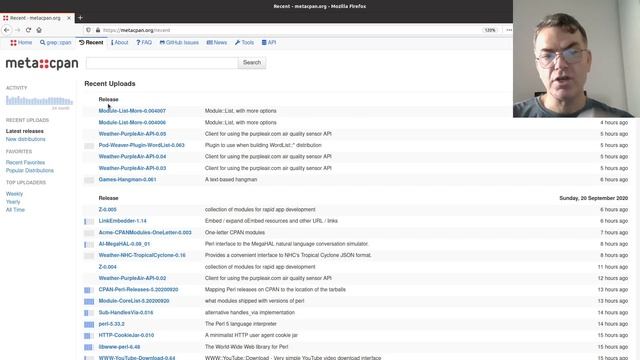
Task: Click the 120% zoom indicator
Action: [x=490, y=30]
